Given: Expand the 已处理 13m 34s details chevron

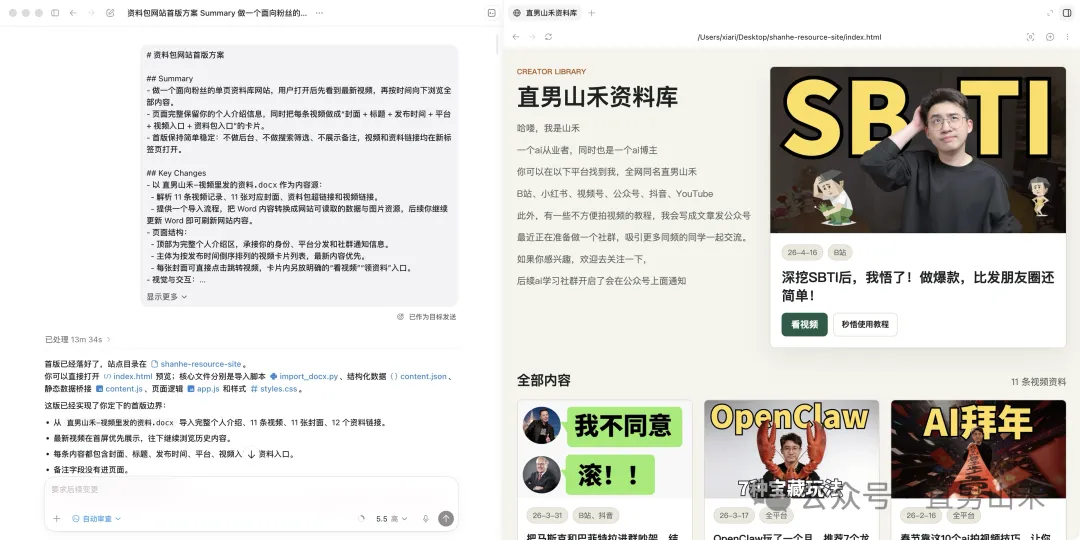Looking at the screenshot, I should click(x=109, y=340).
